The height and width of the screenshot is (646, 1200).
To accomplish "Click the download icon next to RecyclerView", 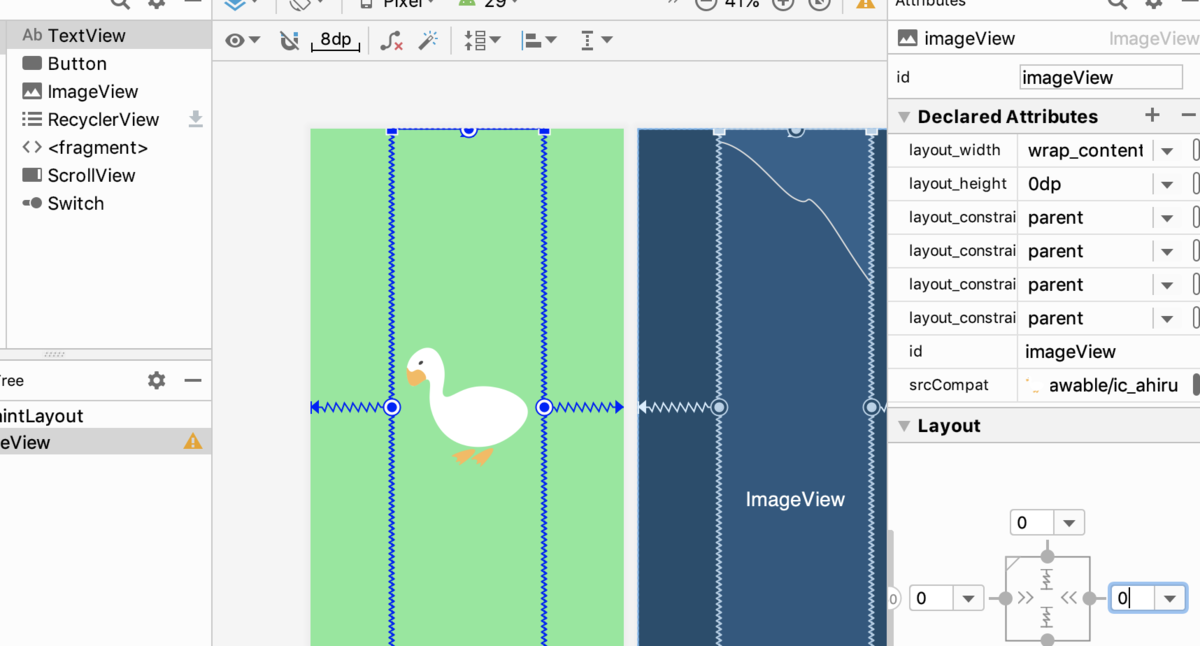I will pyautogui.click(x=196, y=119).
